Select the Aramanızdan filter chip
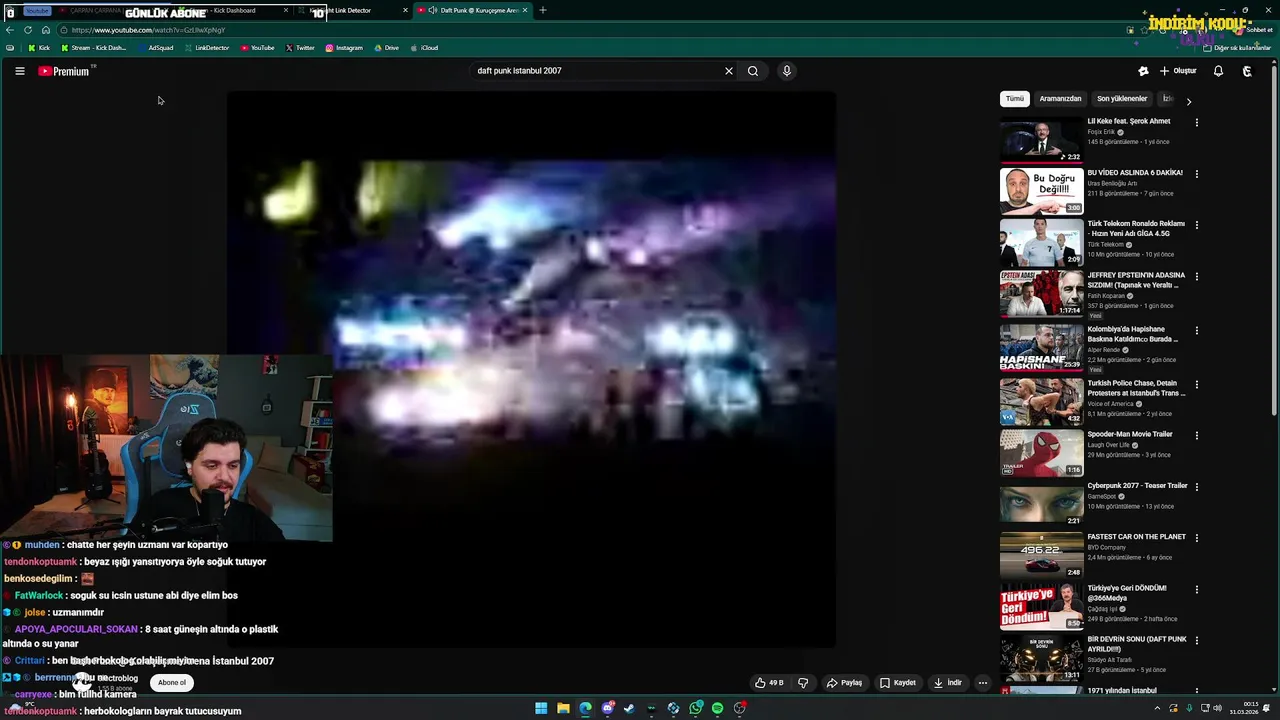This screenshot has height=720, width=1280. (x=1060, y=99)
